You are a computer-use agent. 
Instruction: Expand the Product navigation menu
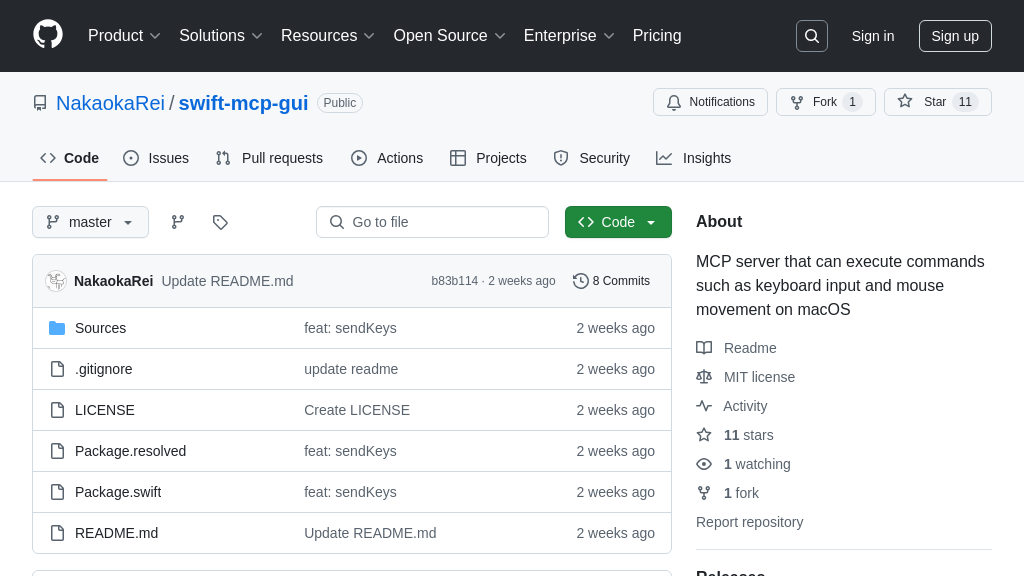click(x=124, y=36)
